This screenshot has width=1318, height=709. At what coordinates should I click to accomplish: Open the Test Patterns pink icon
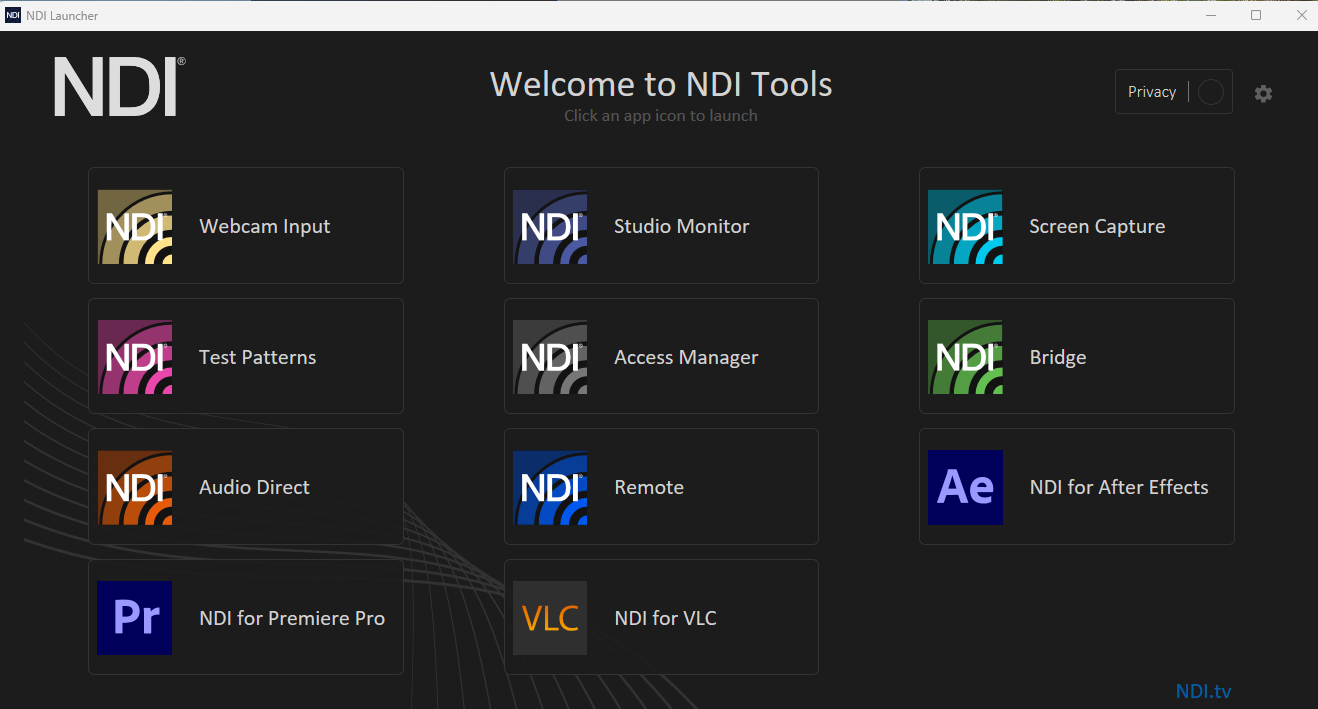point(135,357)
